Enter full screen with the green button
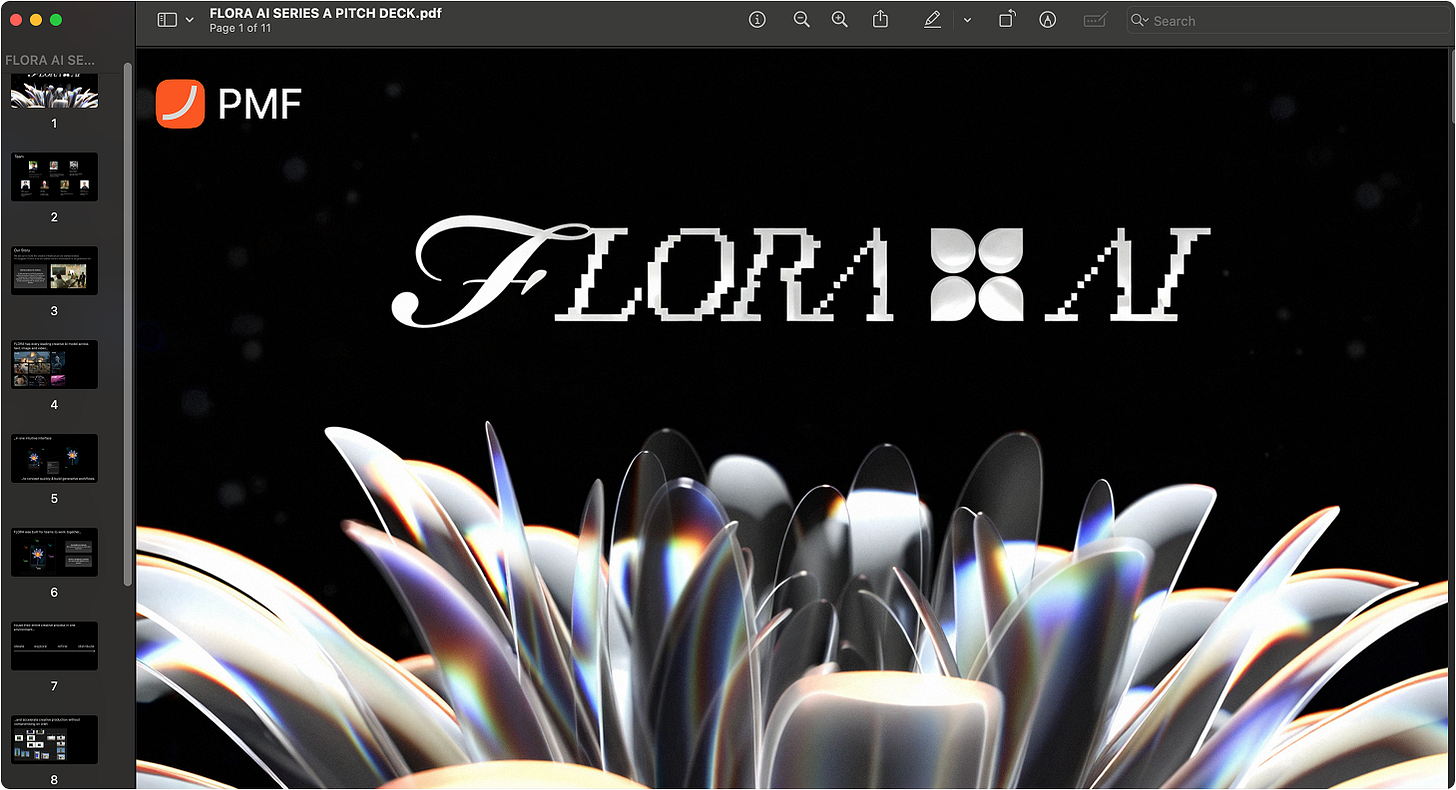The height and width of the screenshot is (790, 1456). (x=56, y=20)
